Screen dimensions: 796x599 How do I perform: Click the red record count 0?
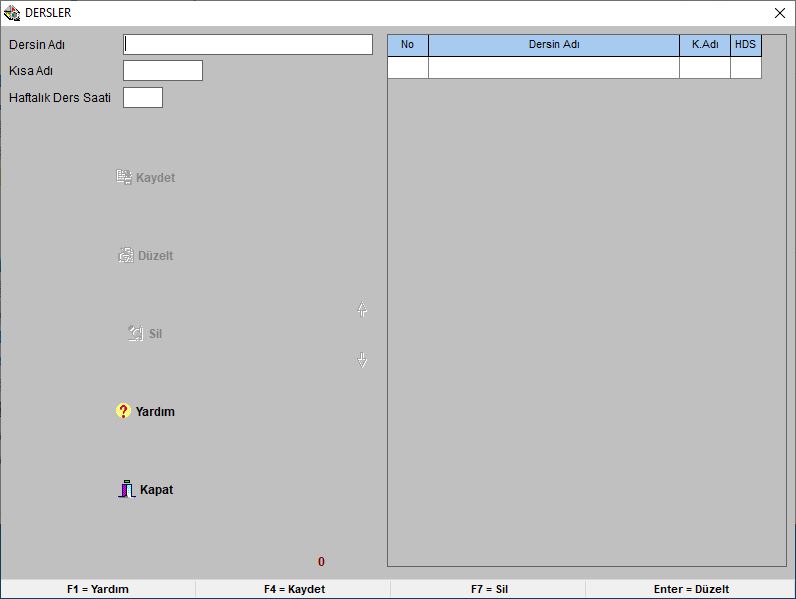coord(321,561)
